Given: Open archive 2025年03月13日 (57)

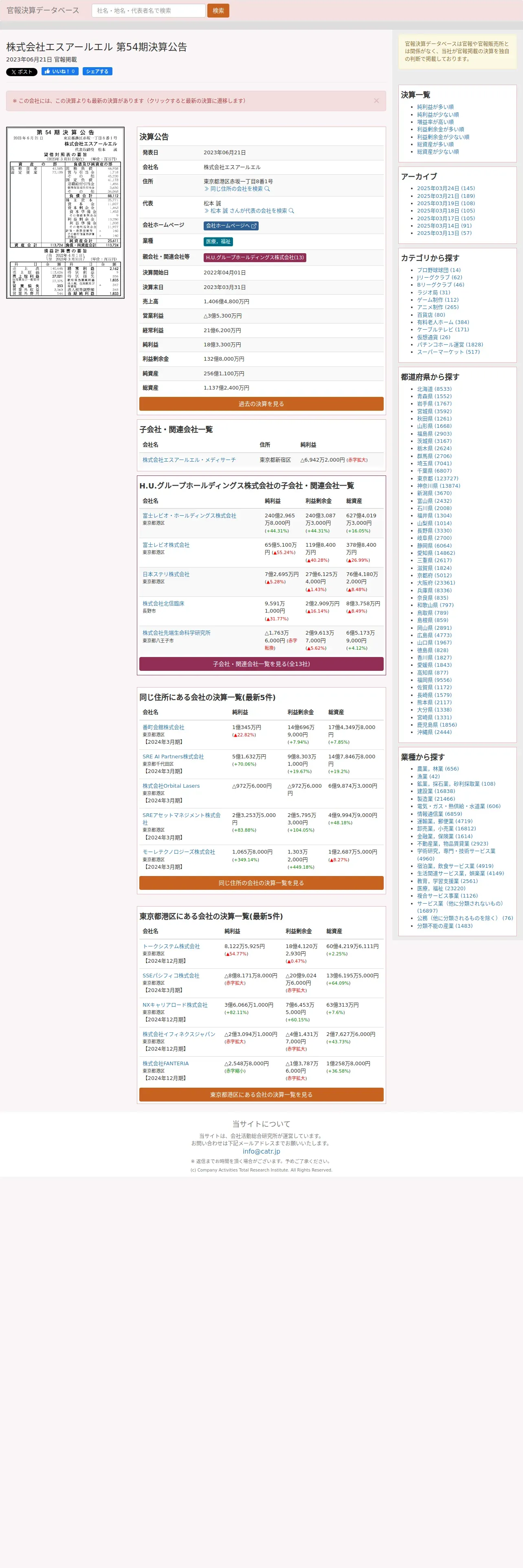Looking at the screenshot, I should pos(444,233).
